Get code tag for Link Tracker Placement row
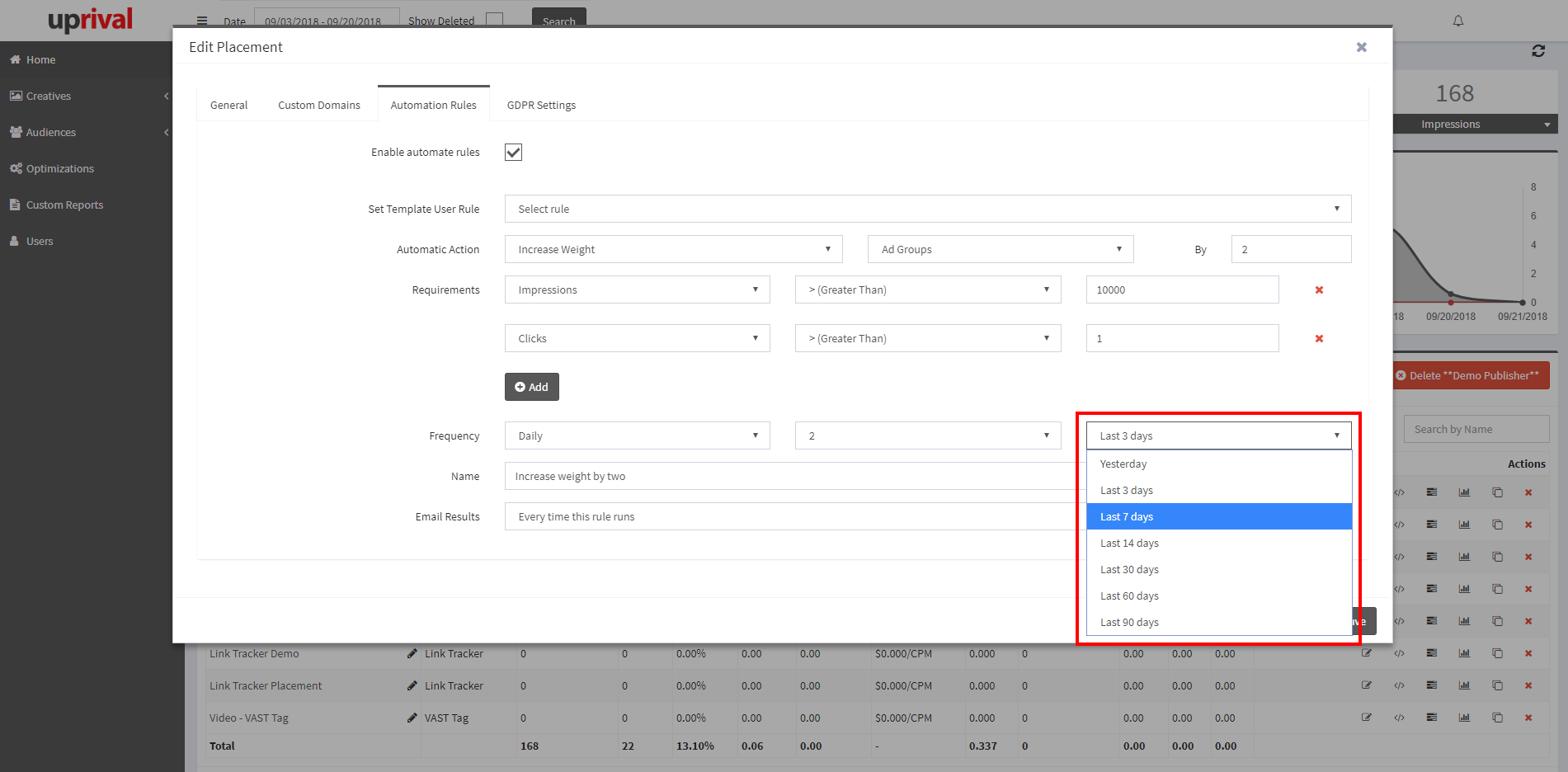This screenshot has width=1568, height=772. coord(1399,685)
